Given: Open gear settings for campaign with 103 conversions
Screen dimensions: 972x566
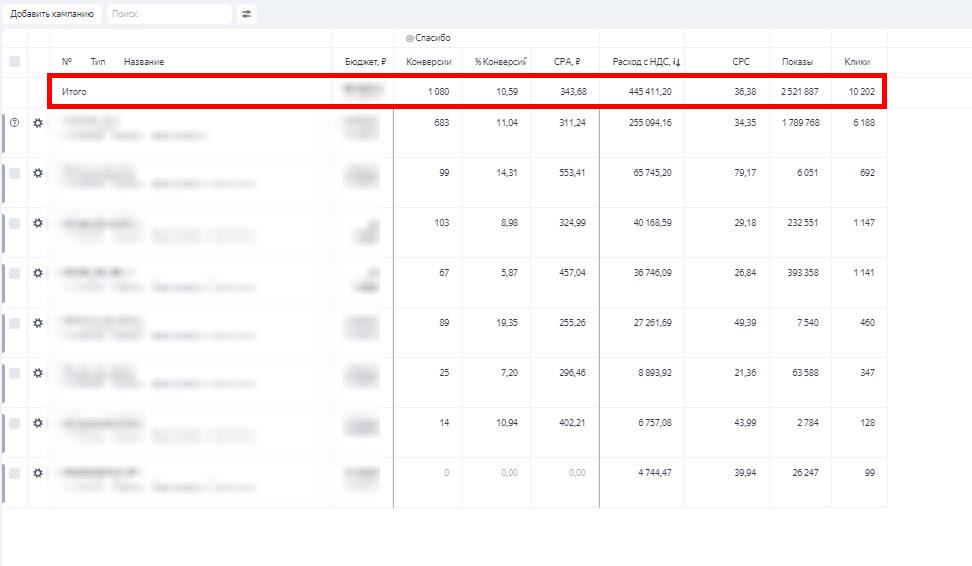Looking at the screenshot, I should click(38, 223).
